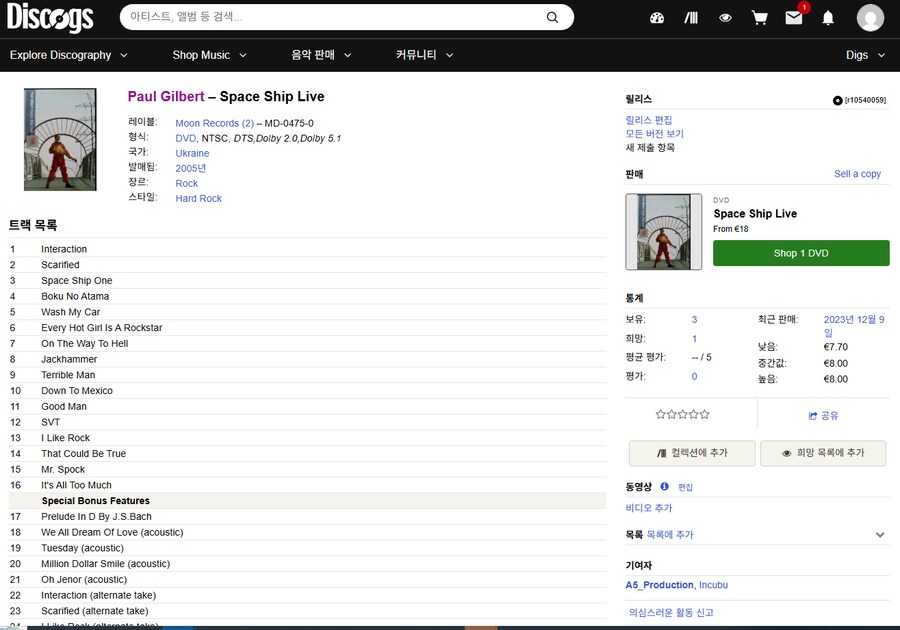
Task: Click the Space Ship Live cover thumbnail
Action: tap(60, 140)
